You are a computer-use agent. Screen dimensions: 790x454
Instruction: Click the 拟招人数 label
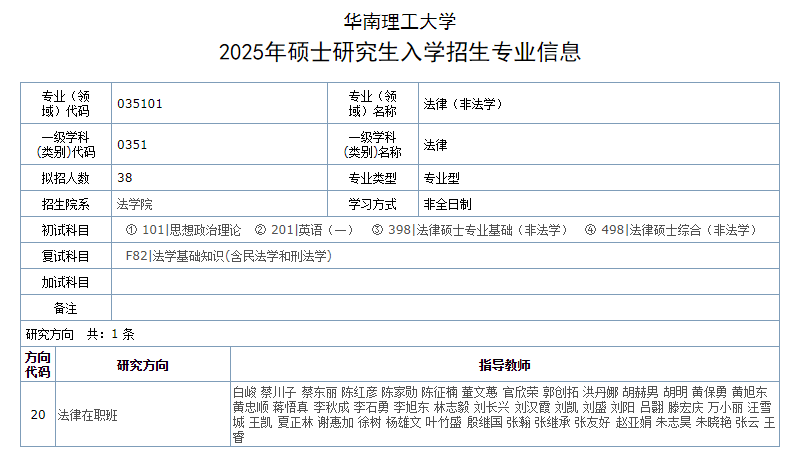[65, 178]
